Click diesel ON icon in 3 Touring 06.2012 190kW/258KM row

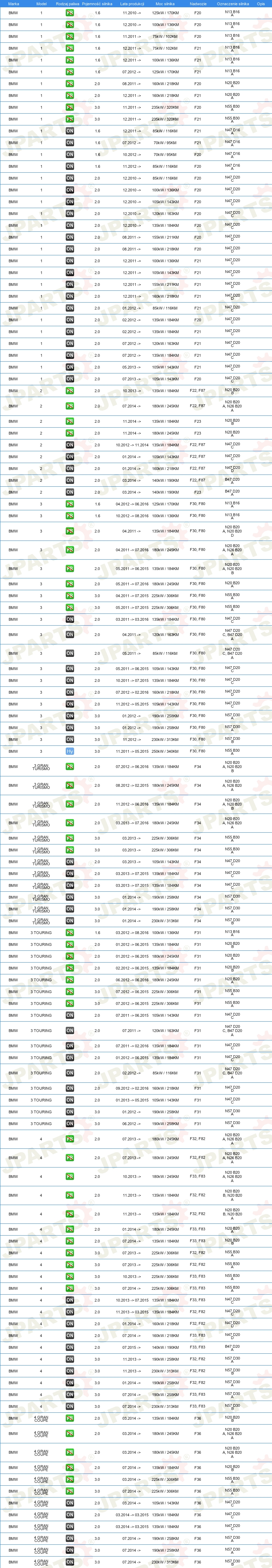[70, 1124]
